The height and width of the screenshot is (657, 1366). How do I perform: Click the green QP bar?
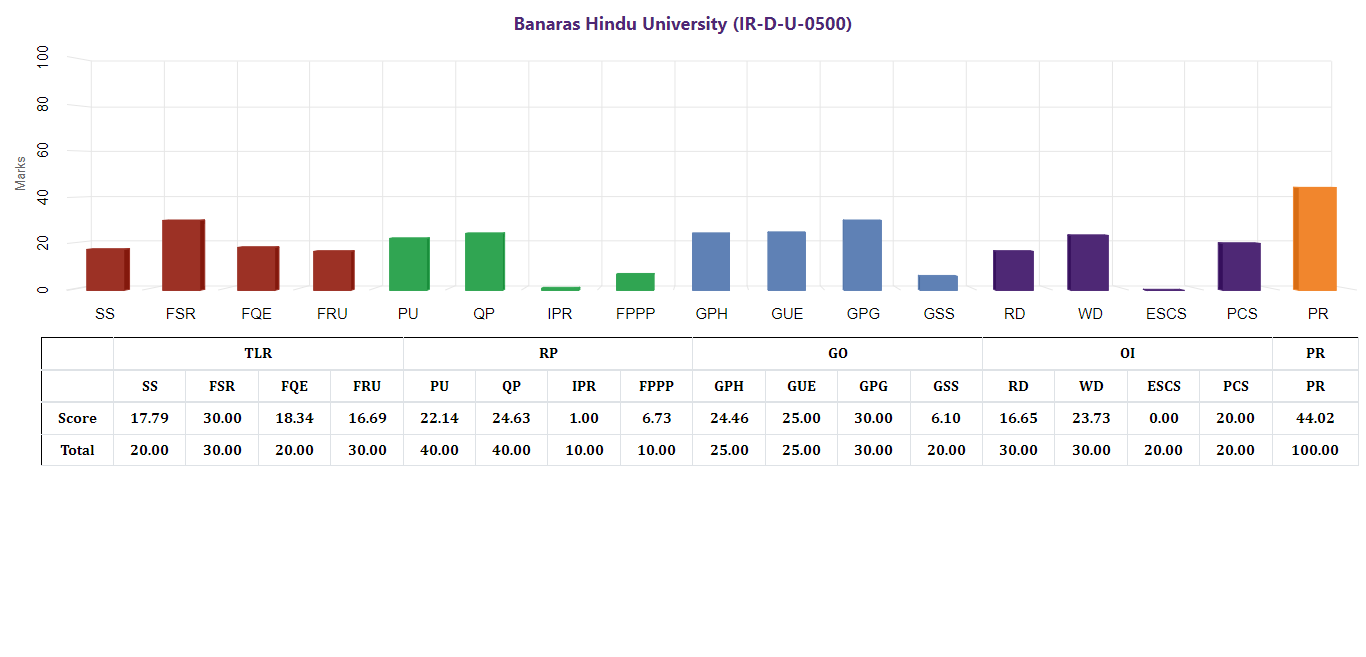pyautogui.click(x=485, y=261)
